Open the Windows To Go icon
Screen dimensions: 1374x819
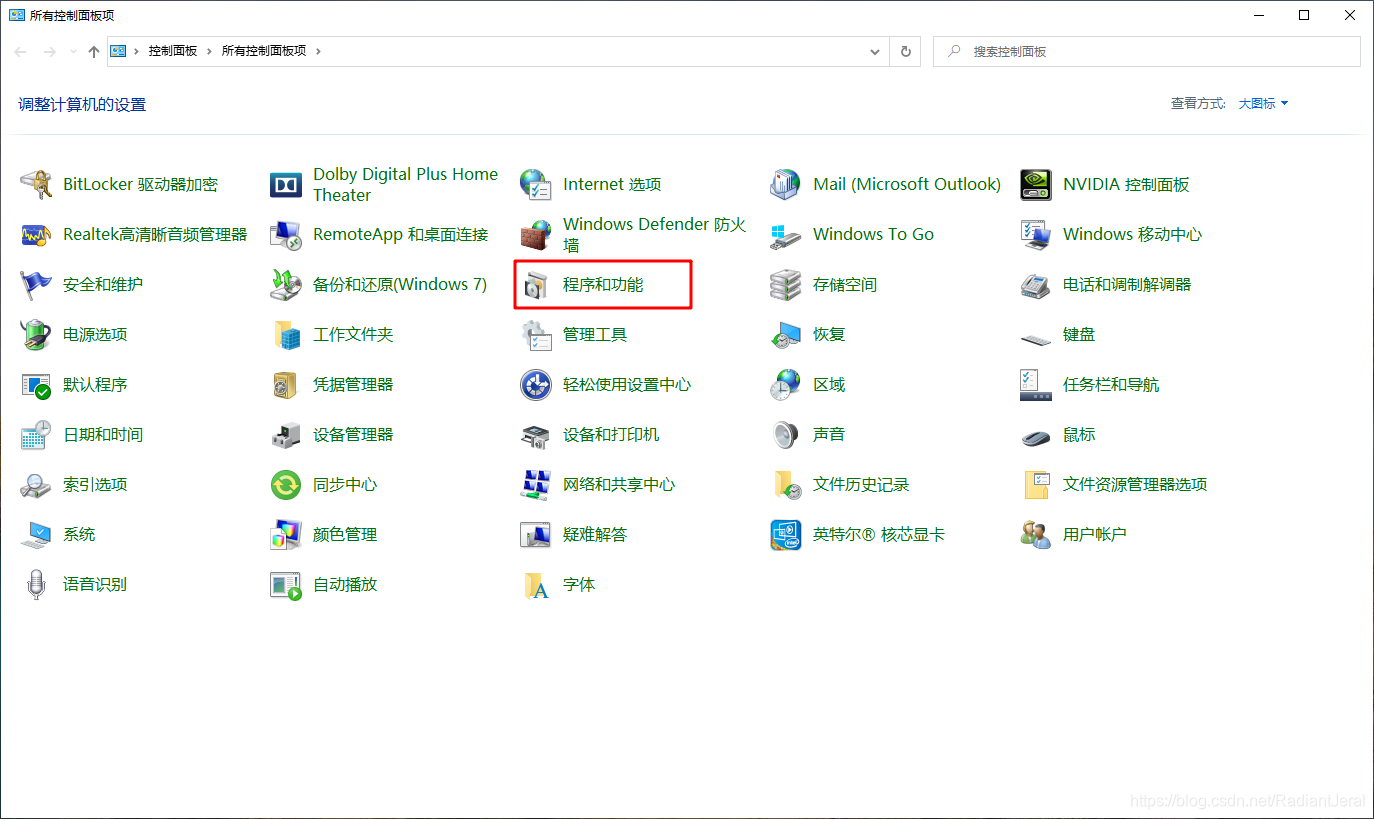pyautogui.click(x=786, y=234)
